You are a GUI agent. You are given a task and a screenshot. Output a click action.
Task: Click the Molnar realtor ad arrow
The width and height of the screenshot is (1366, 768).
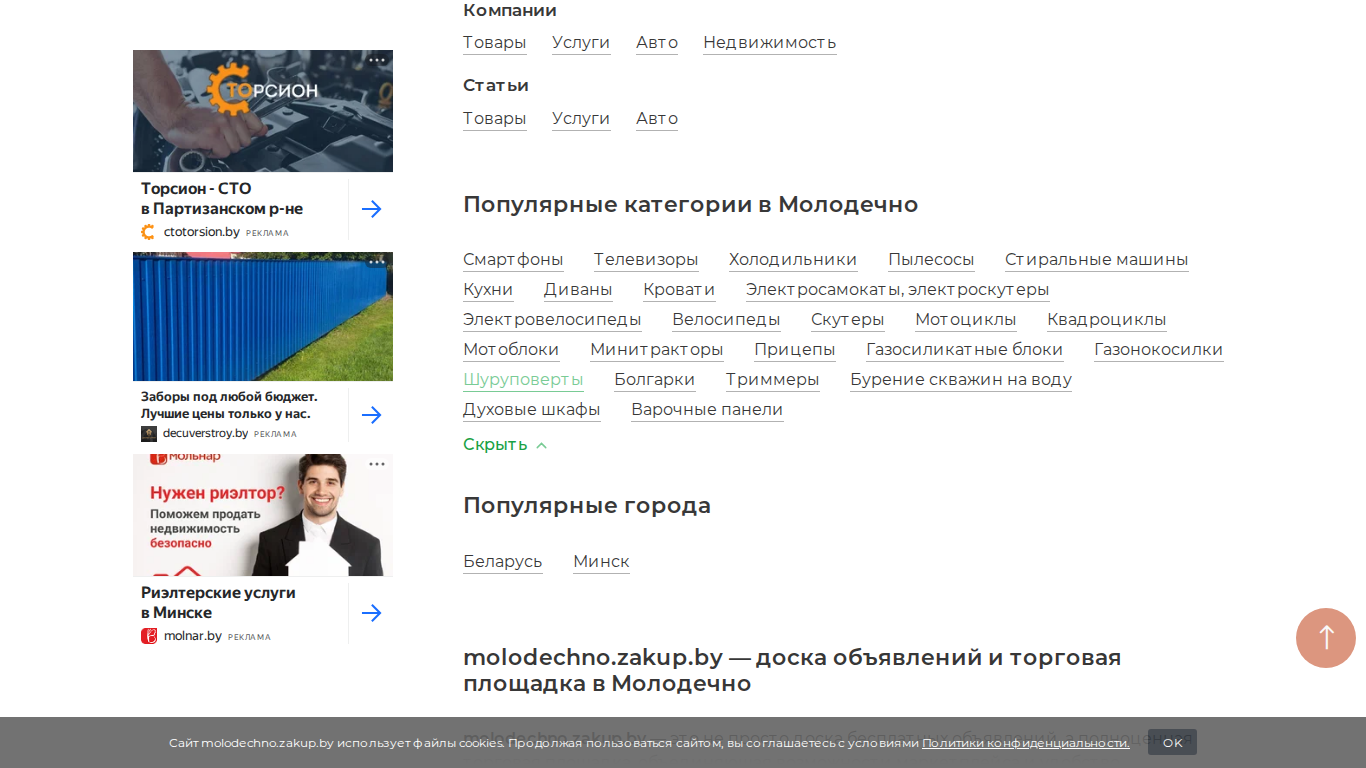coord(371,613)
